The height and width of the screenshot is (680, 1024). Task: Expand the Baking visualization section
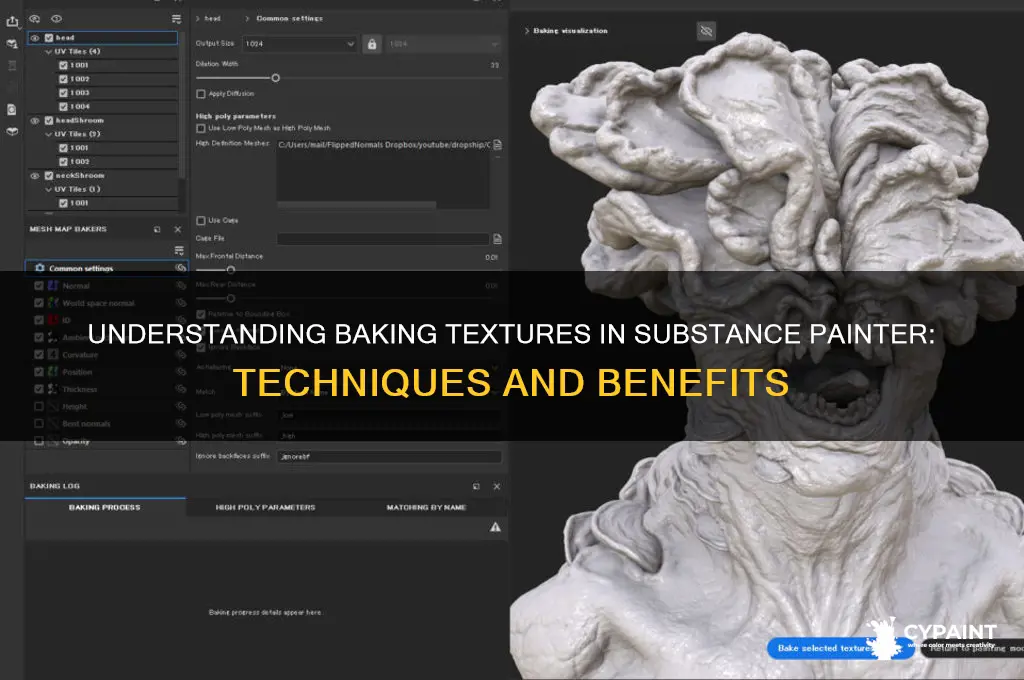pos(527,31)
